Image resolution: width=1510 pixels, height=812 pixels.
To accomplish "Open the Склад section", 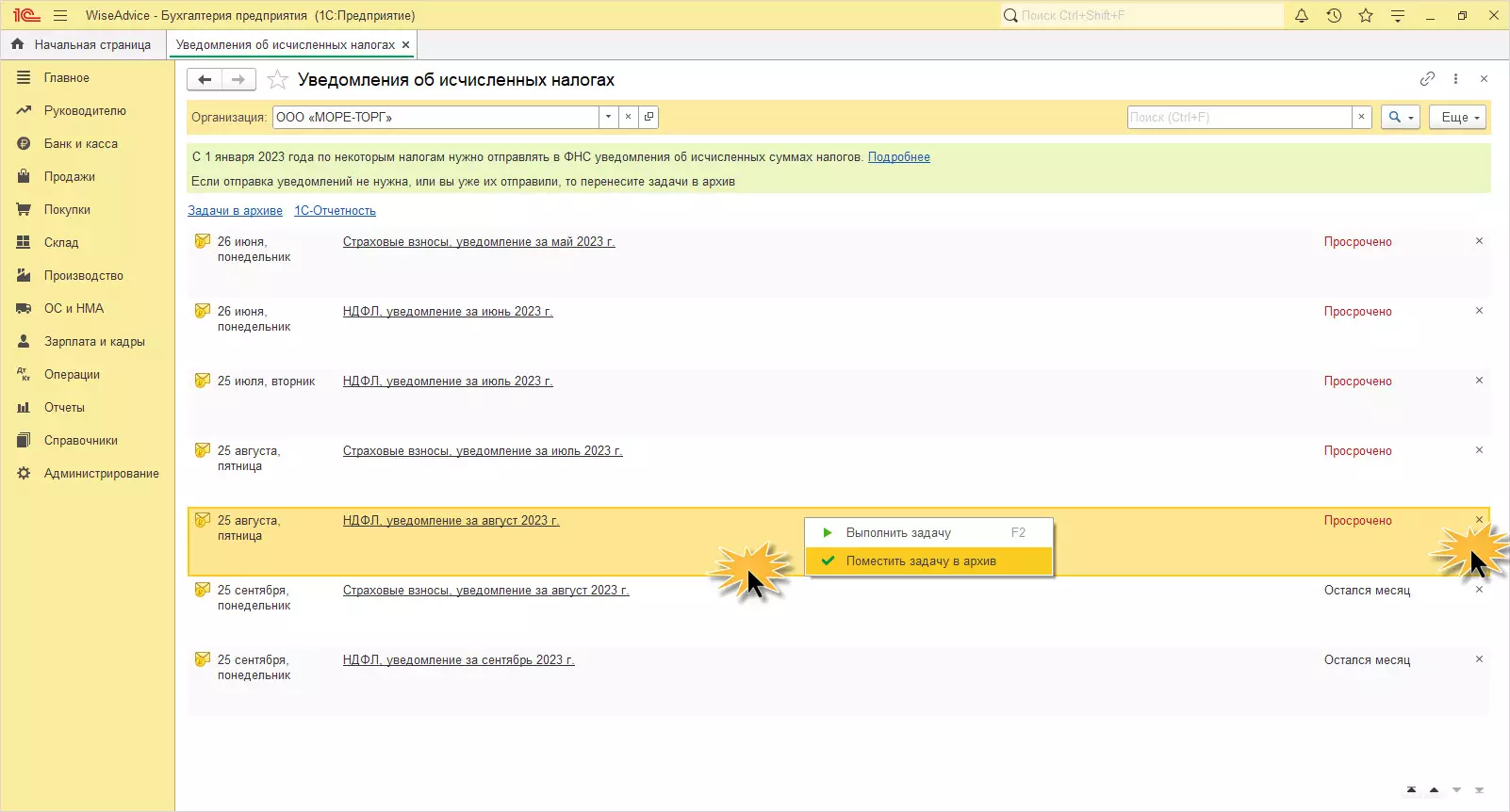I will pos(61,243).
